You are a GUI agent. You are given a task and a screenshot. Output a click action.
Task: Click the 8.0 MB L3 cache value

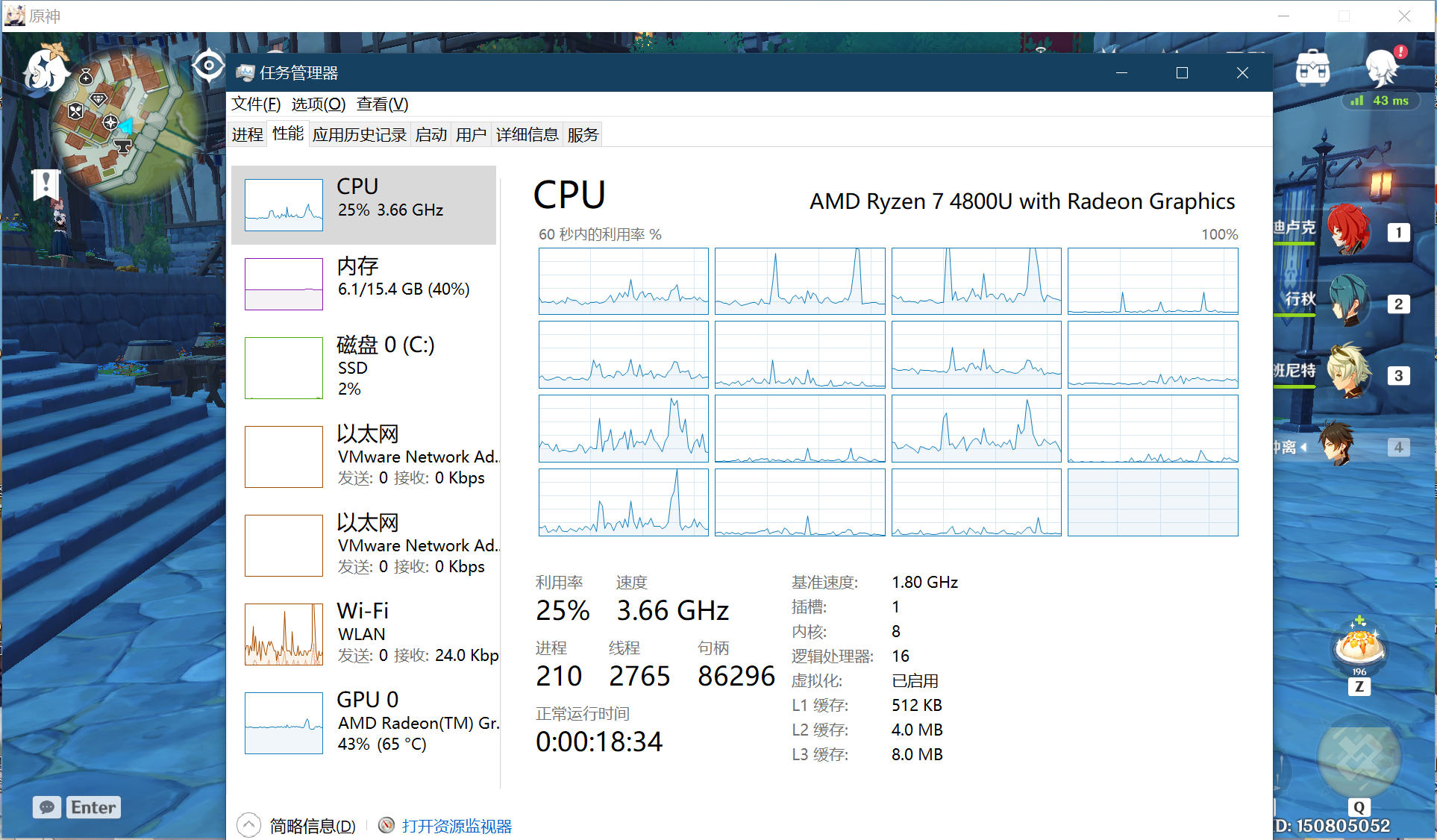pyautogui.click(x=917, y=754)
